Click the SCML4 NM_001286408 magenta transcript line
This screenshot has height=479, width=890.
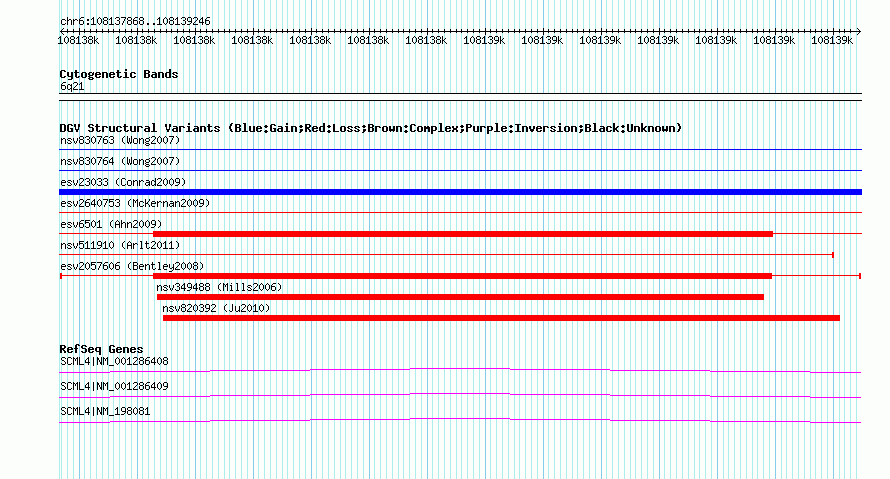click(460, 371)
